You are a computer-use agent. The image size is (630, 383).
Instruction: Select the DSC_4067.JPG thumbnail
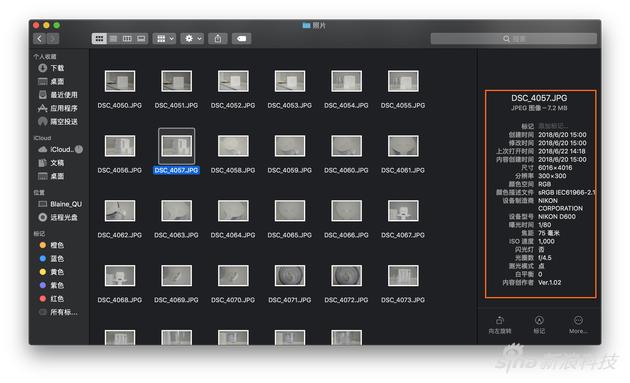403,211
